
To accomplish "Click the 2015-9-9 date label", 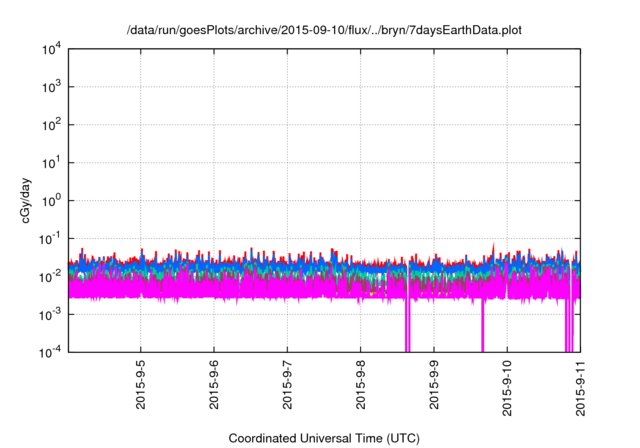I will [434, 385].
